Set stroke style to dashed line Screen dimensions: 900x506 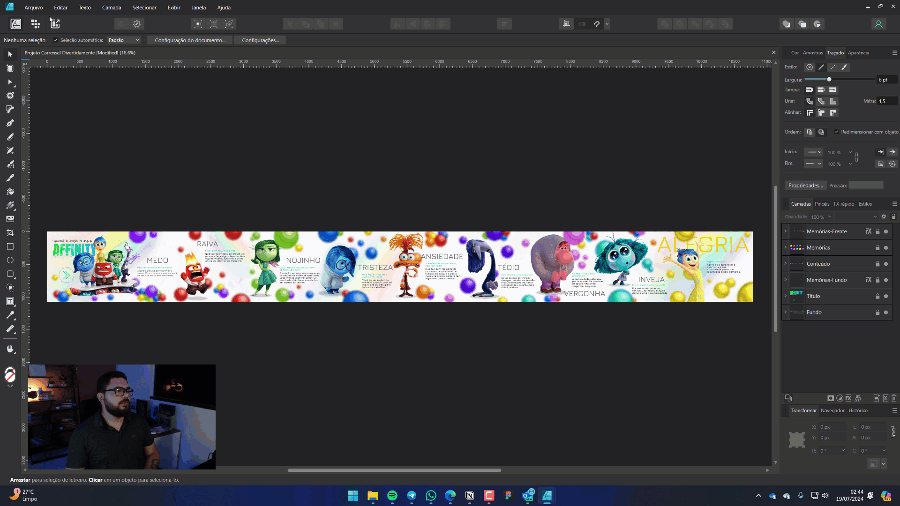(833, 67)
